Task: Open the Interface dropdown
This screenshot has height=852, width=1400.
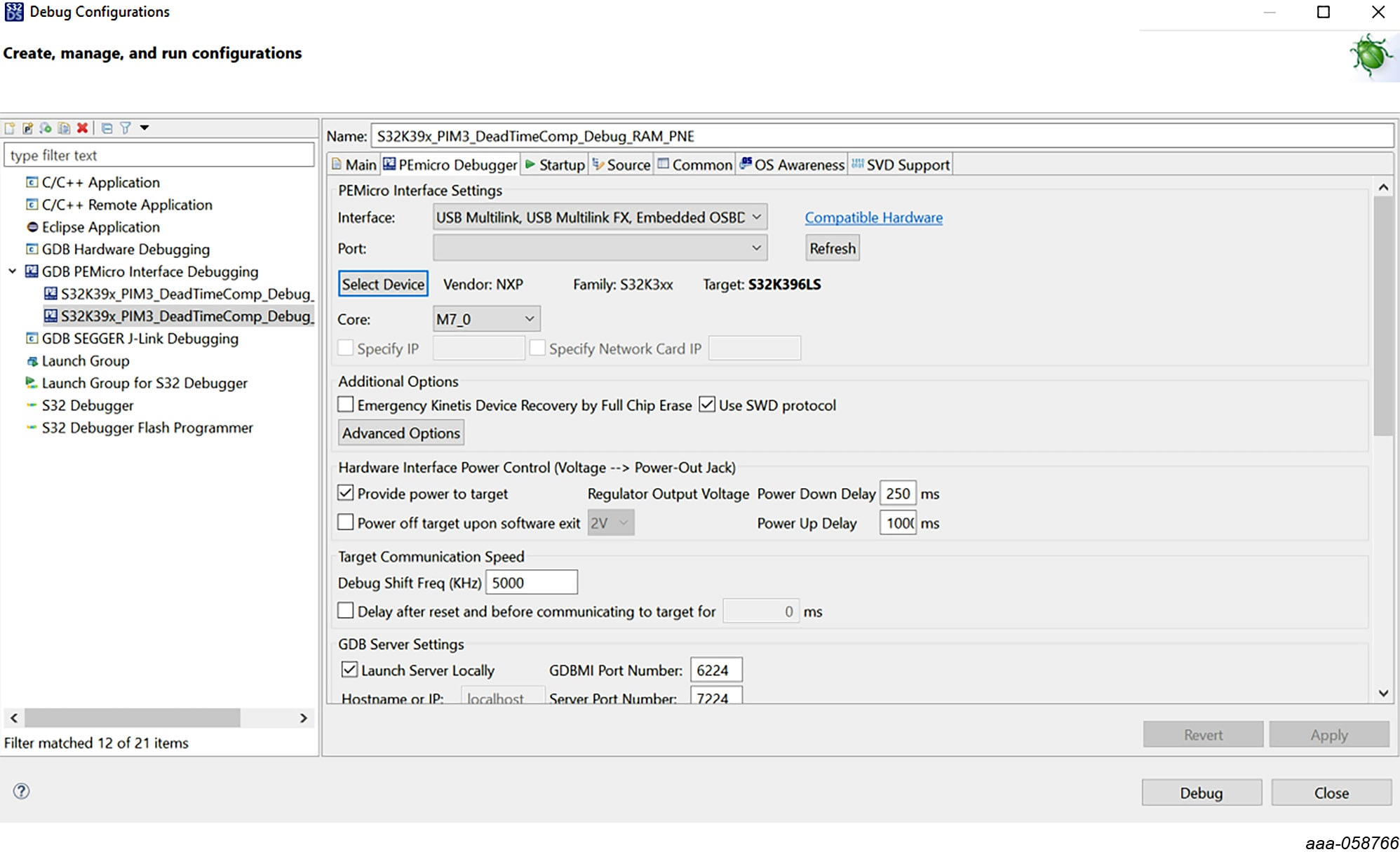Action: coord(755,217)
